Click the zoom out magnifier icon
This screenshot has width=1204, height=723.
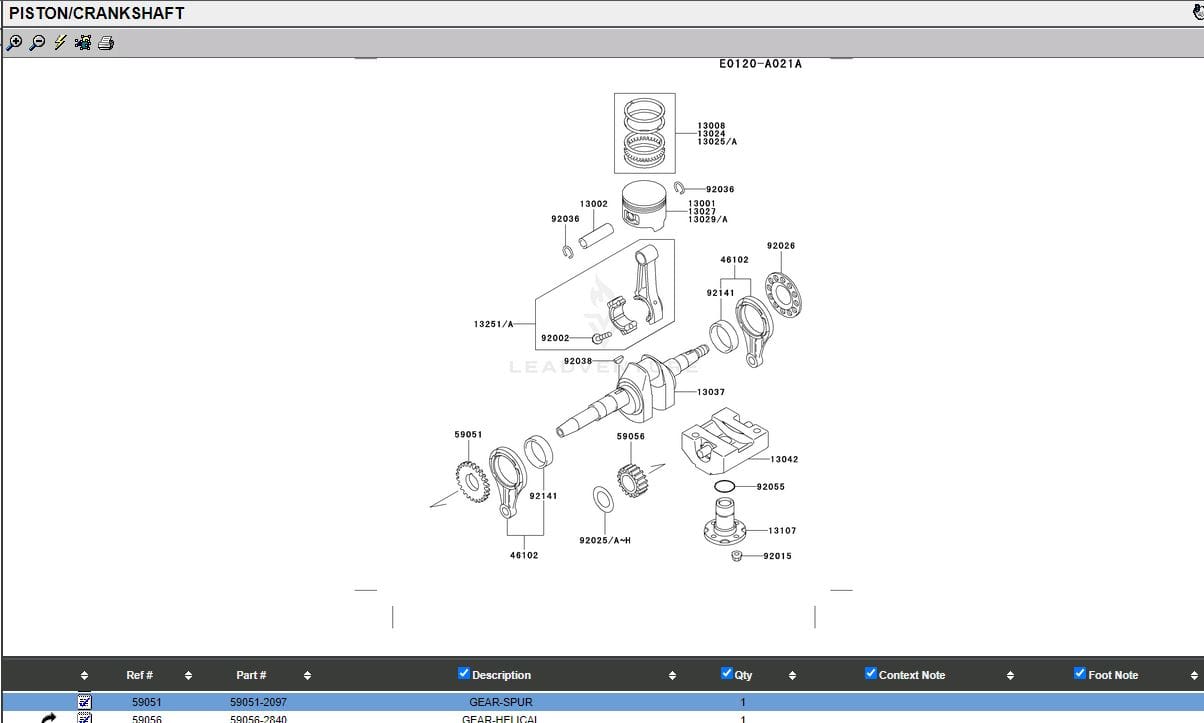coord(37,43)
